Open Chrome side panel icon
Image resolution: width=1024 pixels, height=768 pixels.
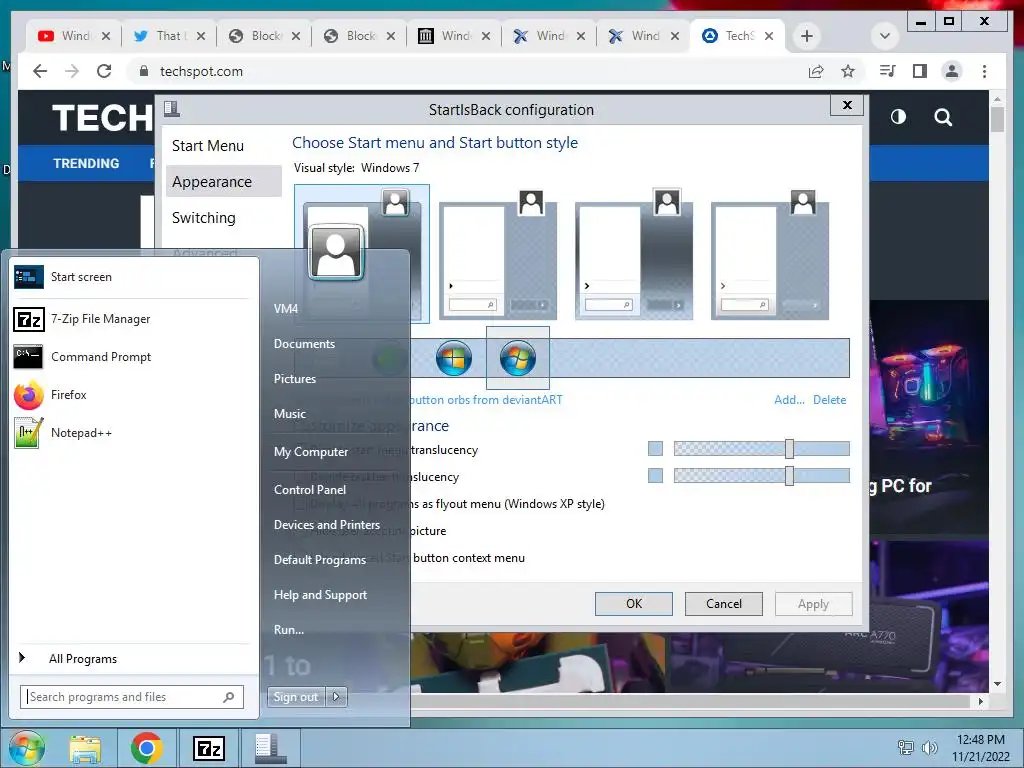(x=920, y=71)
